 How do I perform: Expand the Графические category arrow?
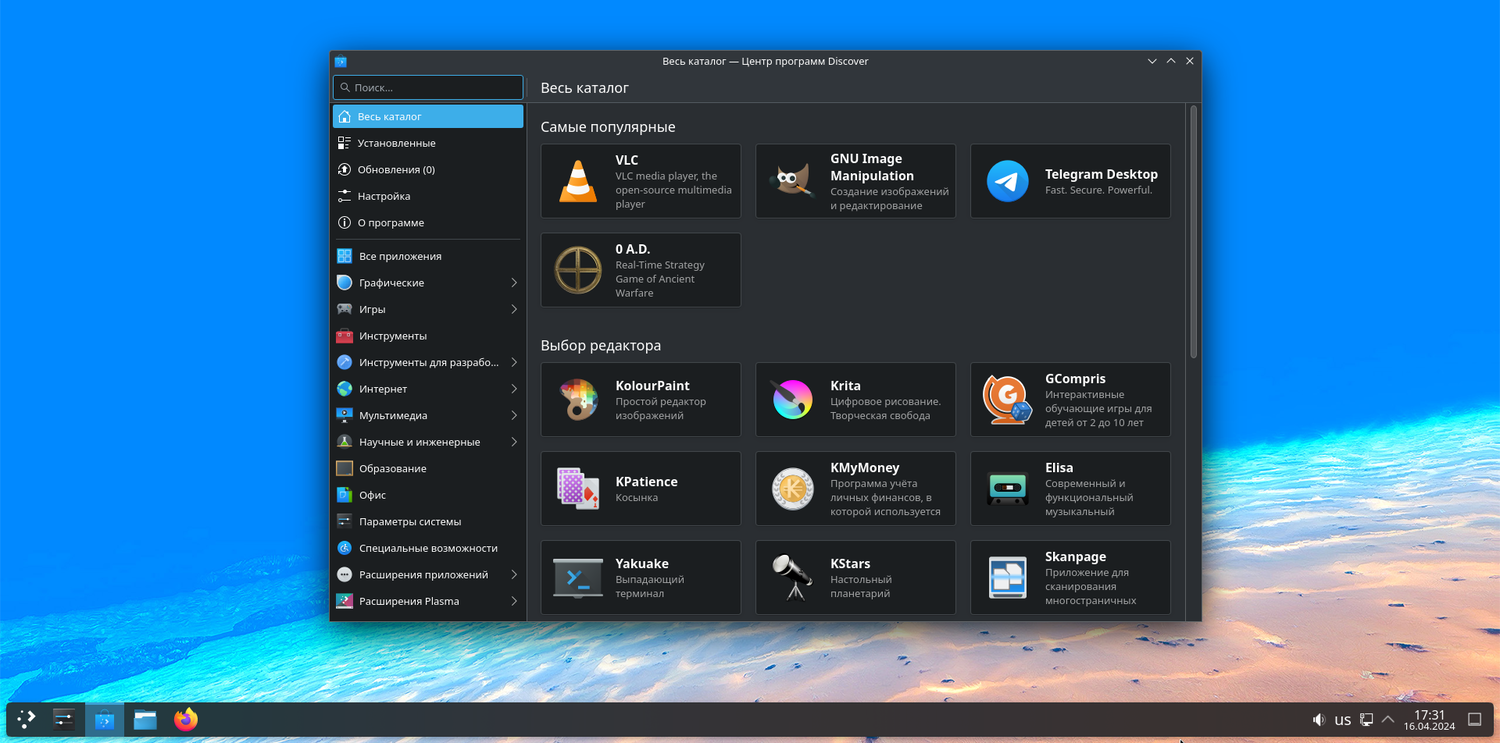(x=514, y=283)
